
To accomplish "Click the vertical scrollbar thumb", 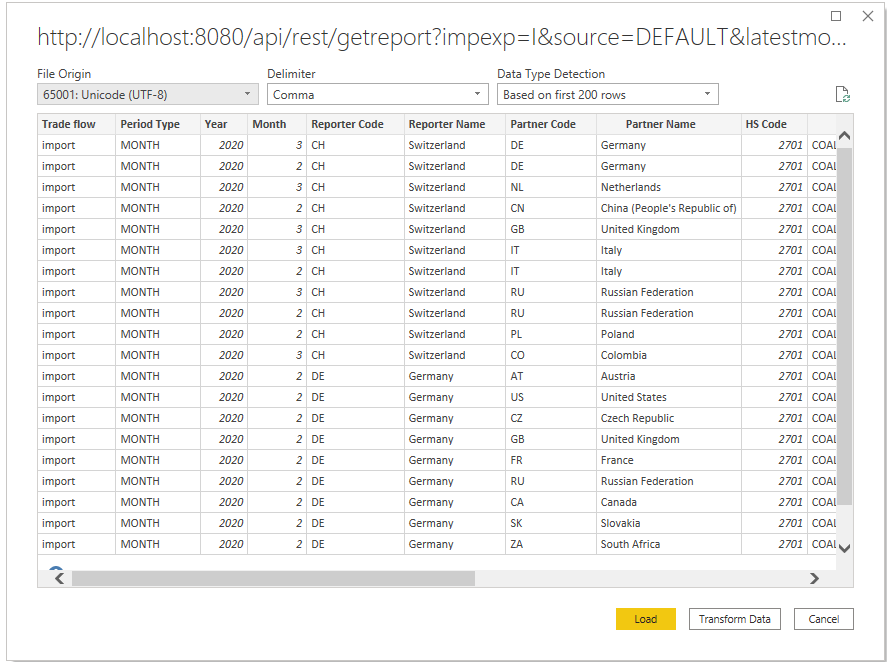I will (x=845, y=326).
